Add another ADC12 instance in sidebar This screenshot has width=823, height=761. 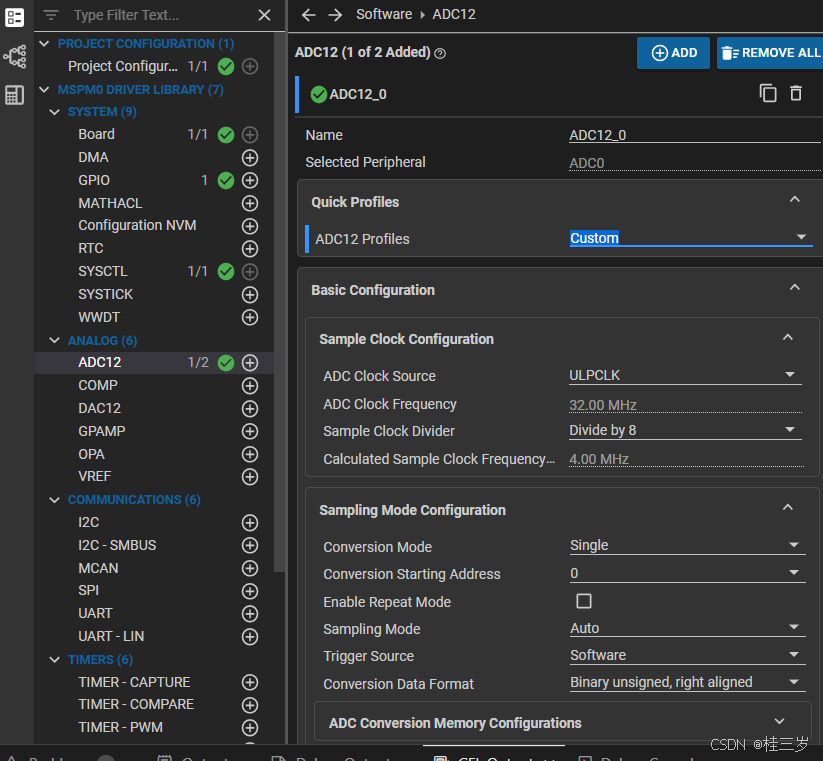click(250, 363)
